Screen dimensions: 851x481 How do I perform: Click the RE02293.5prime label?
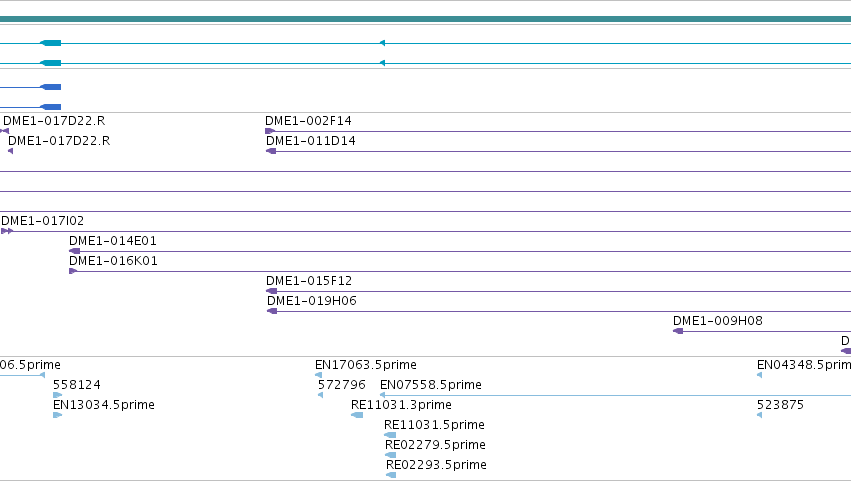(436, 465)
